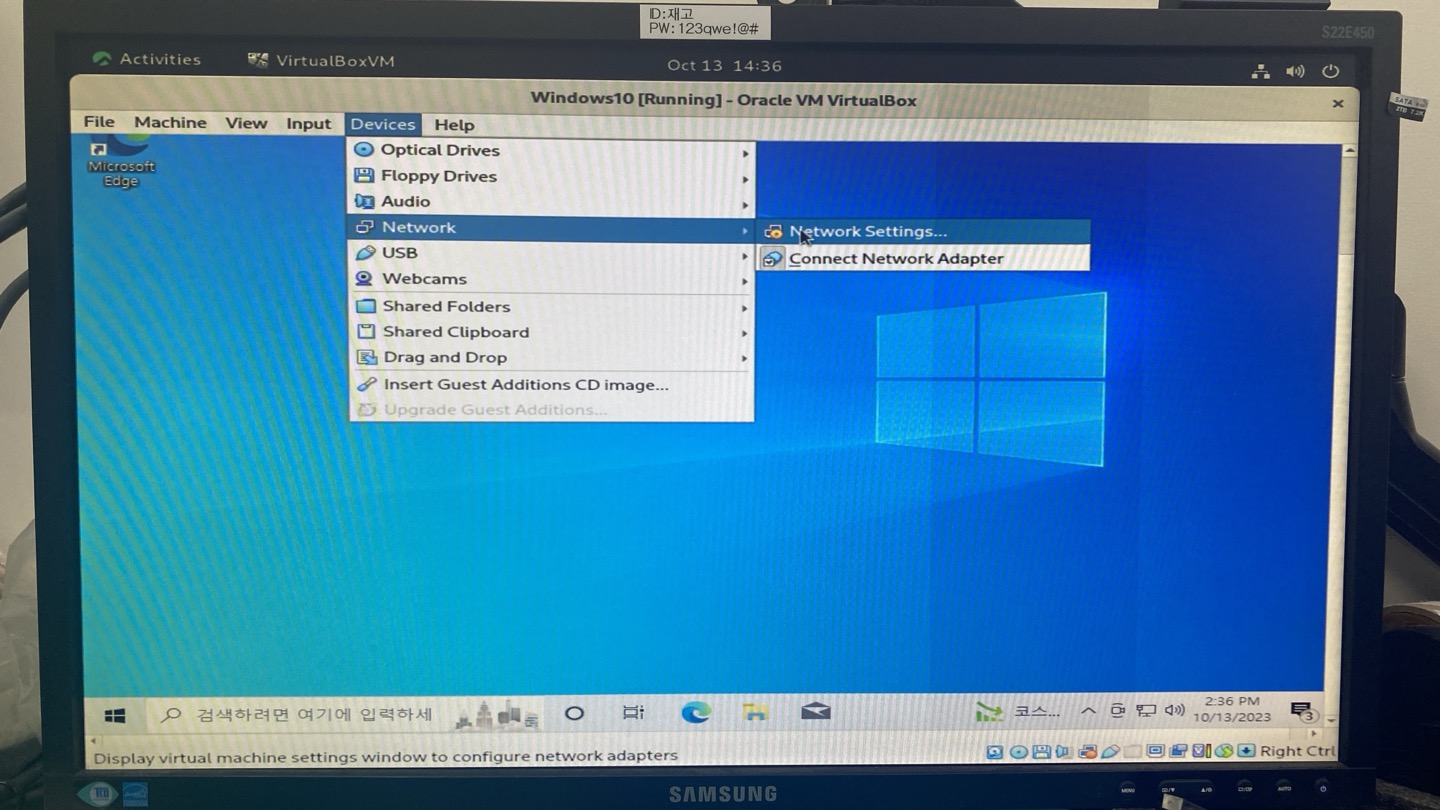The width and height of the screenshot is (1440, 810).
Task: Open the File menu
Action: click(x=99, y=122)
